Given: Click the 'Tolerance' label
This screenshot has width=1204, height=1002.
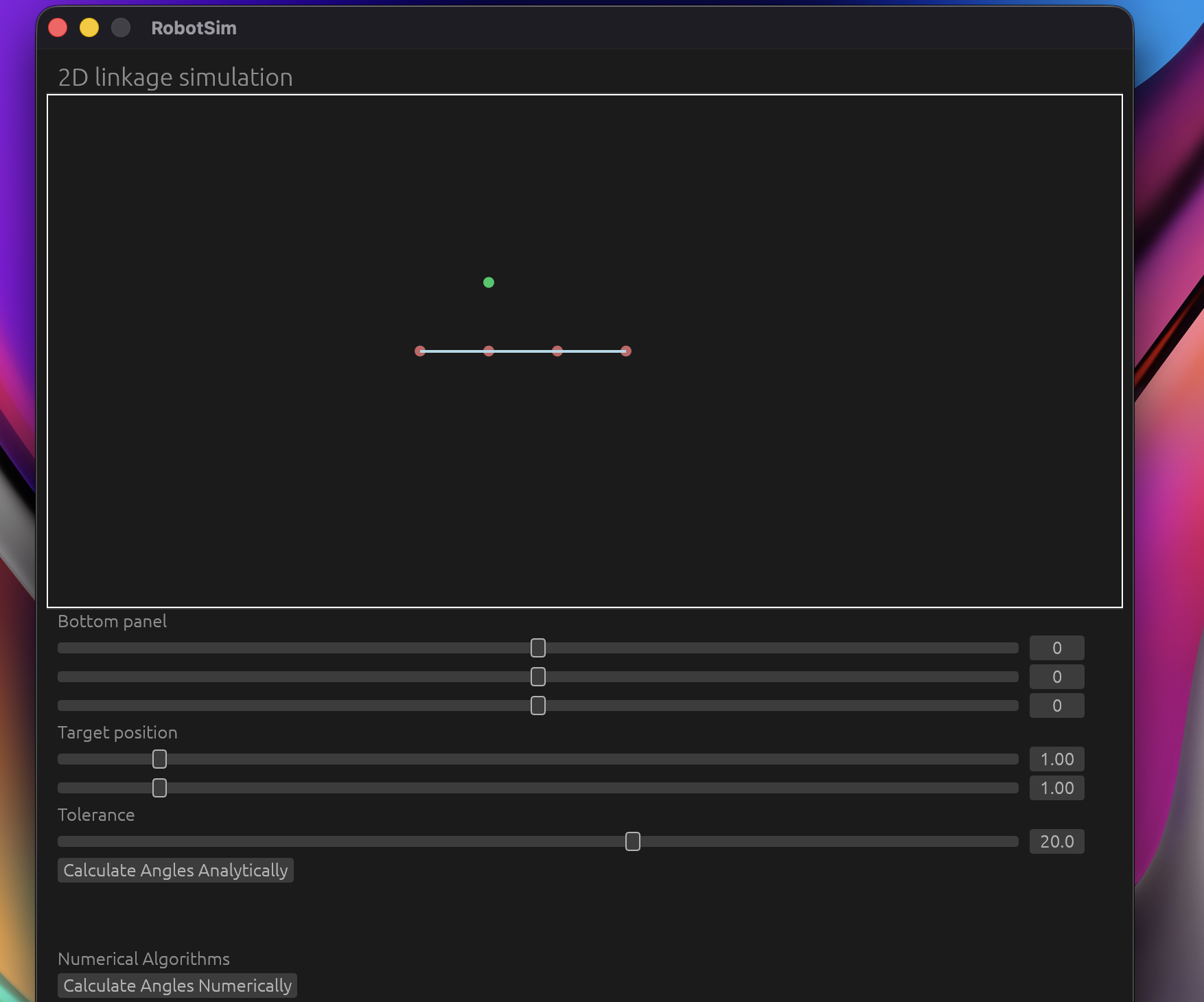Looking at the screenshot, I should tap(96, 815).
